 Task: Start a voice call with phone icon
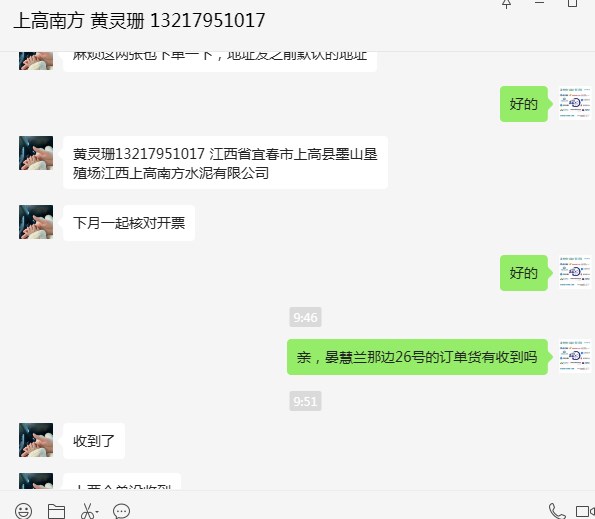(557, 511)
